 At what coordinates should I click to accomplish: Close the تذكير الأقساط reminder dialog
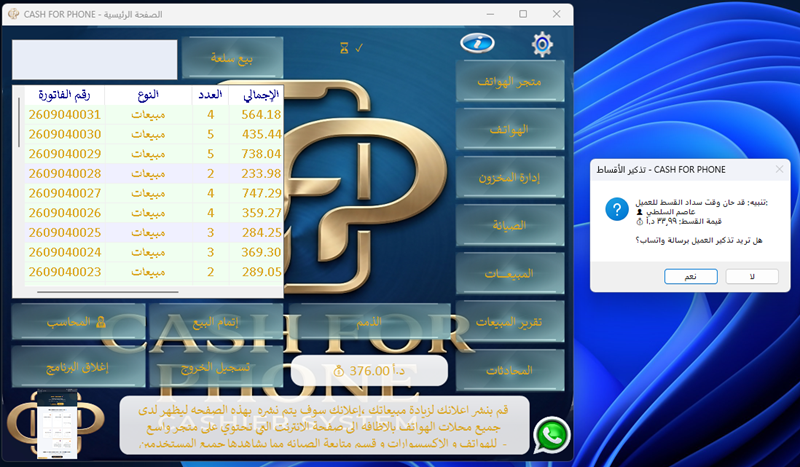779,169
